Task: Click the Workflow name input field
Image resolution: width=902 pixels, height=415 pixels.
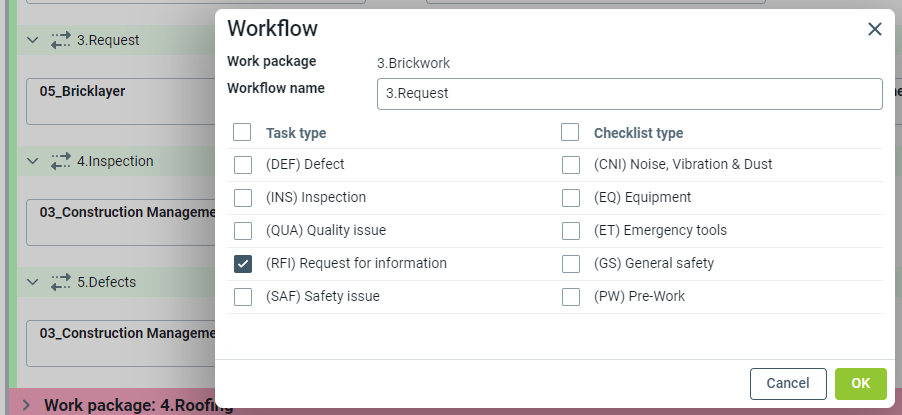Action: [629, 94]
